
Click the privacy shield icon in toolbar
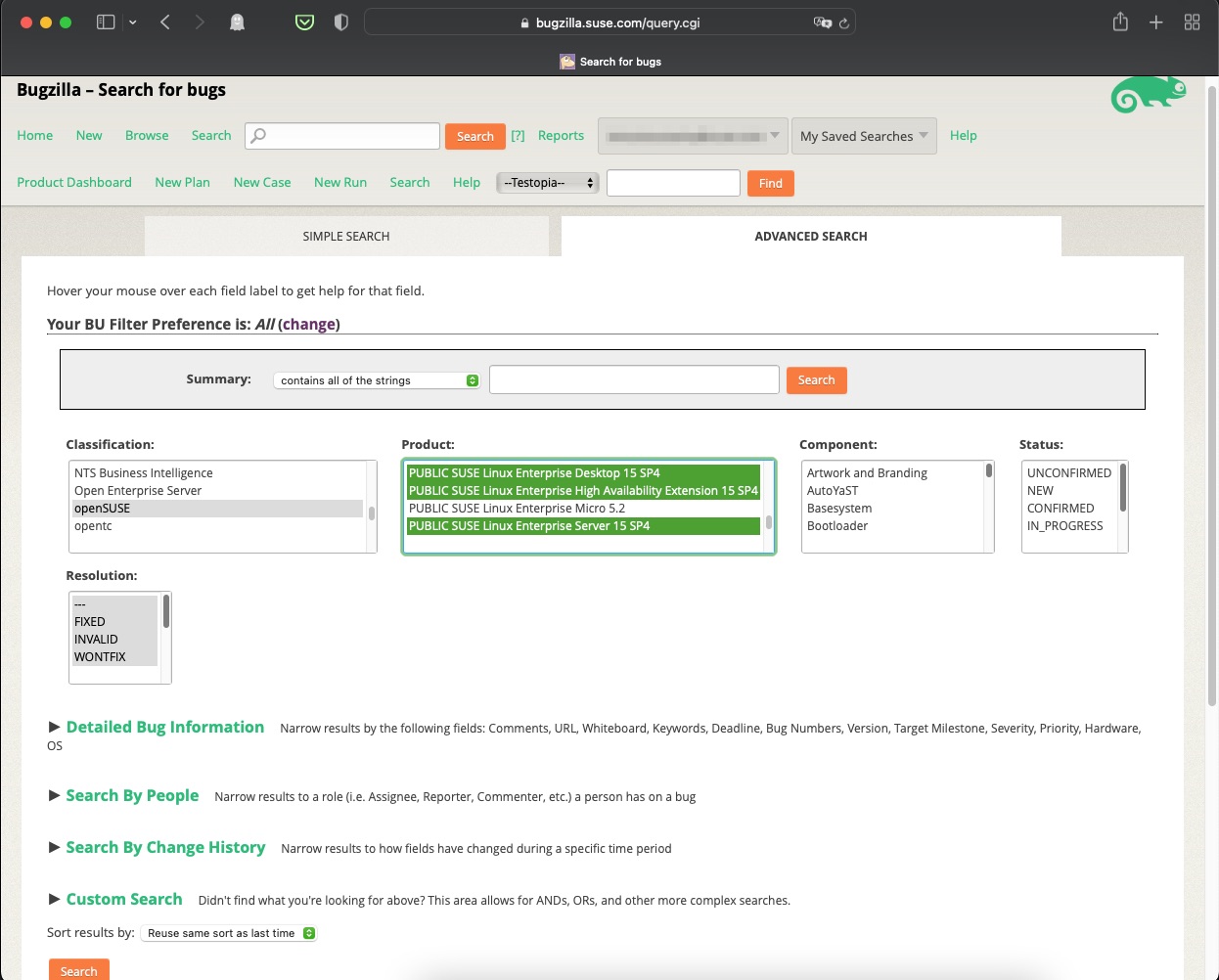click(x=340, y=22)
